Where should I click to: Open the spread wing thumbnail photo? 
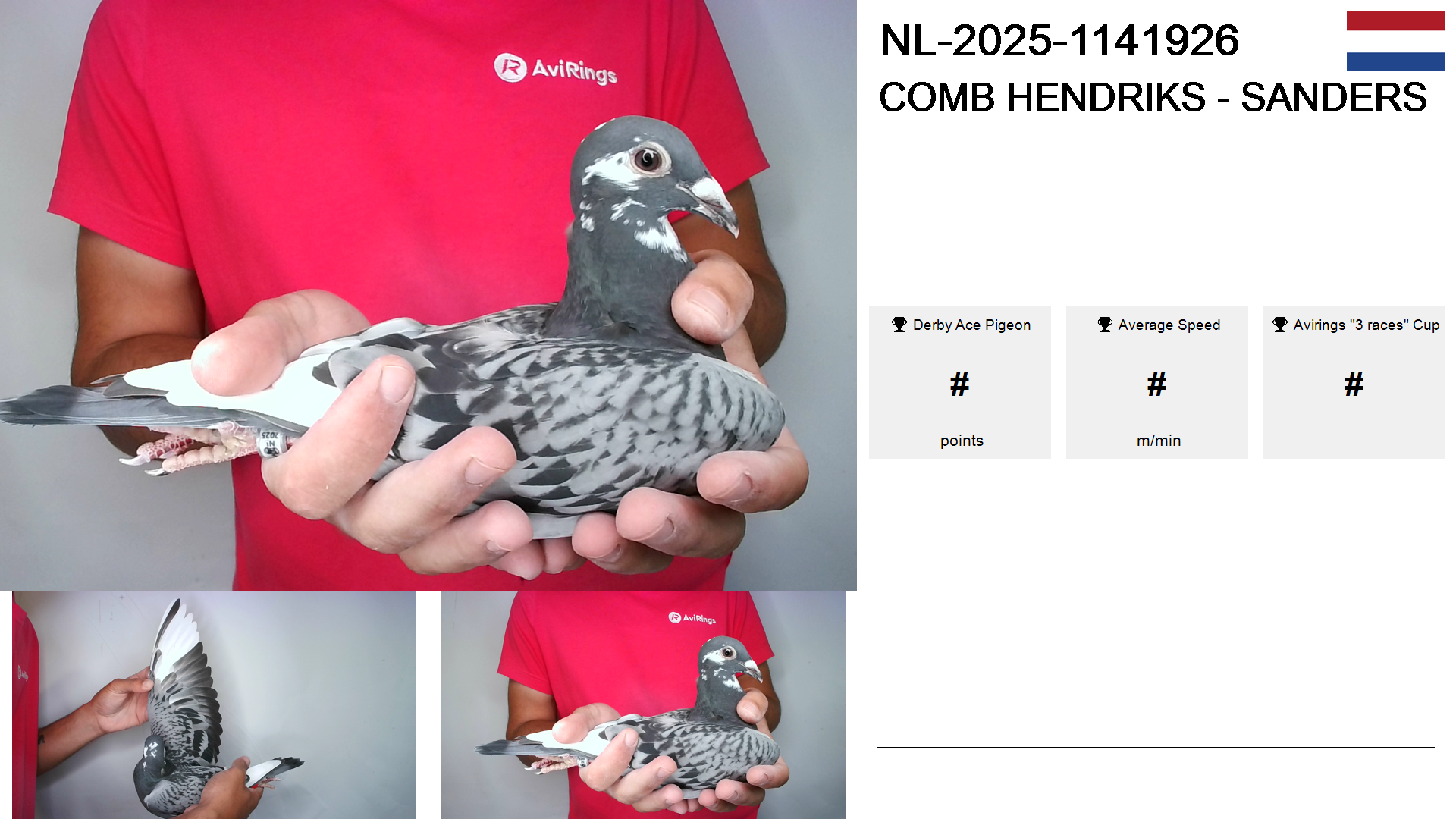pos(214,705)
